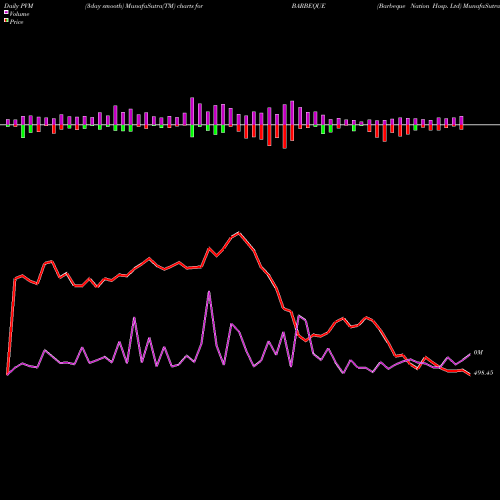Click the magenta Volume legend swatch
The image size is (500, 500).
click(x=6, y=12)
